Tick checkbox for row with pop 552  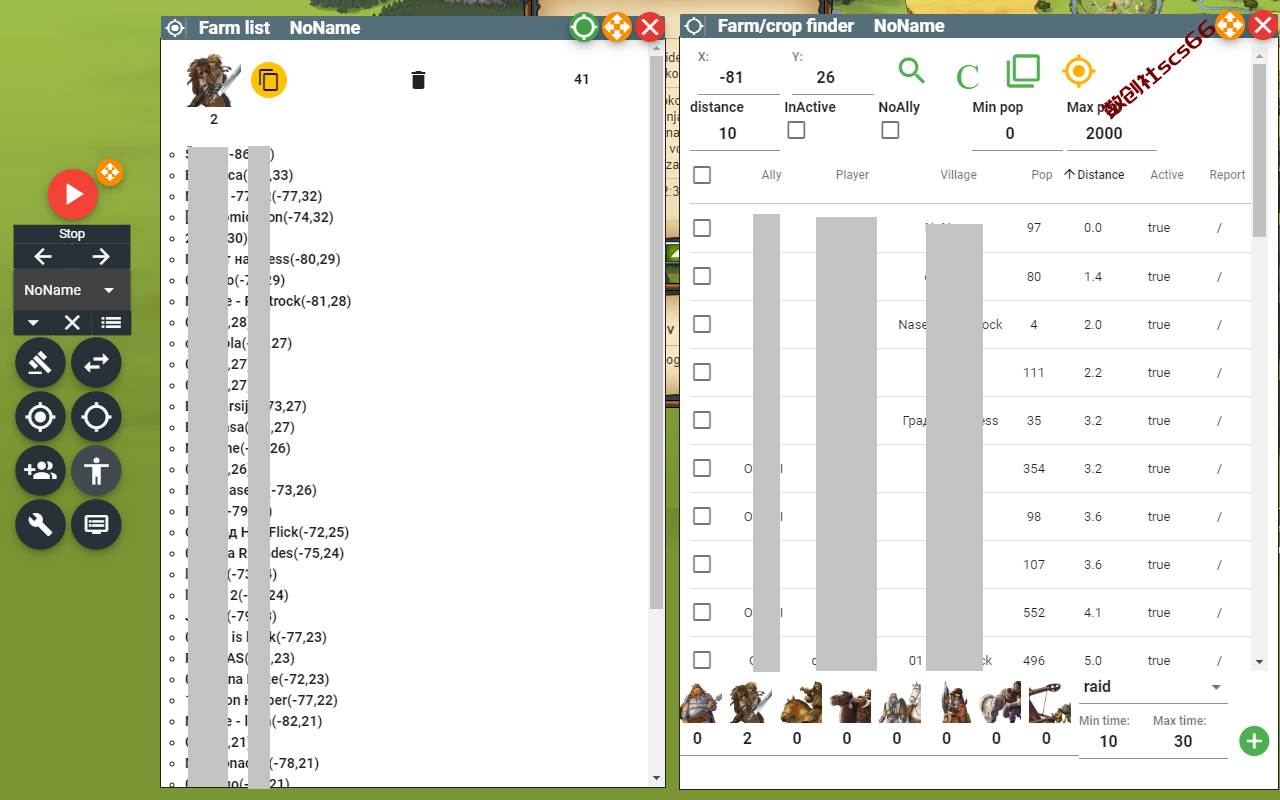point(702,612)
